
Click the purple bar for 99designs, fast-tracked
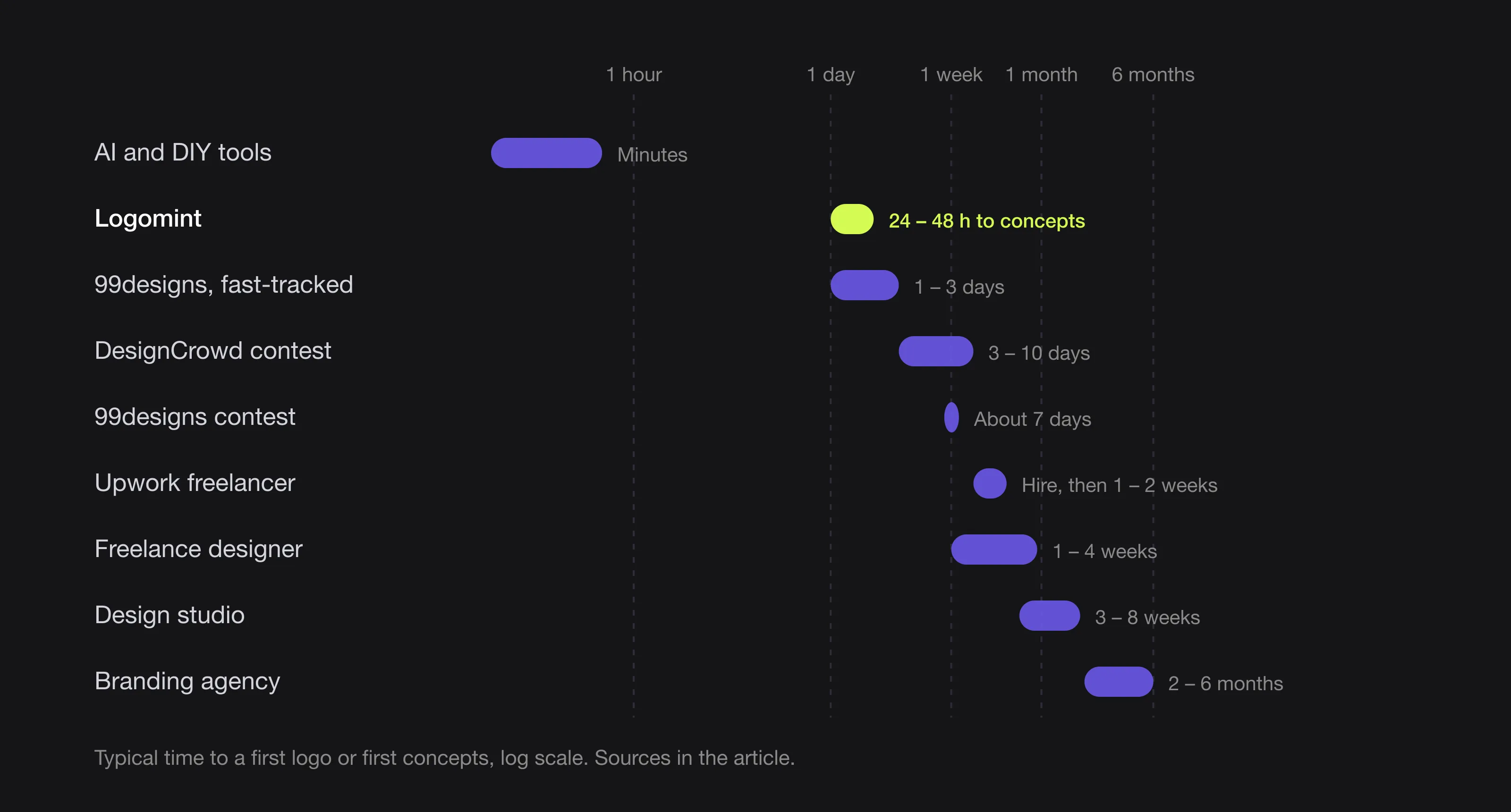pos(864,285)
